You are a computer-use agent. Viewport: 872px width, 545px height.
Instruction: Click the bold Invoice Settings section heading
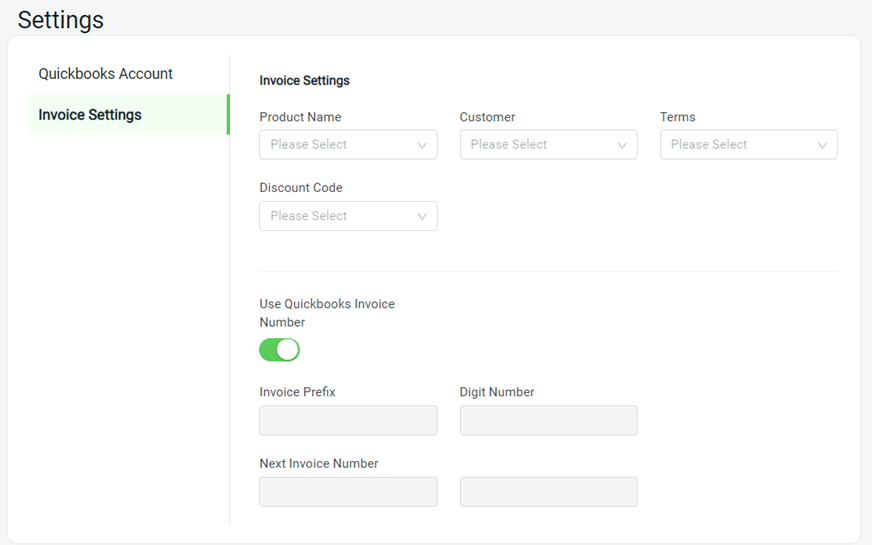(x=304, y=81)
